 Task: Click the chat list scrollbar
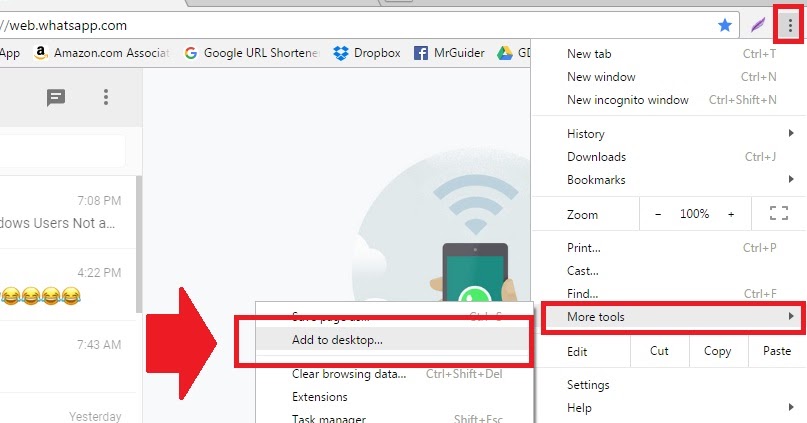tap(139, 243)
